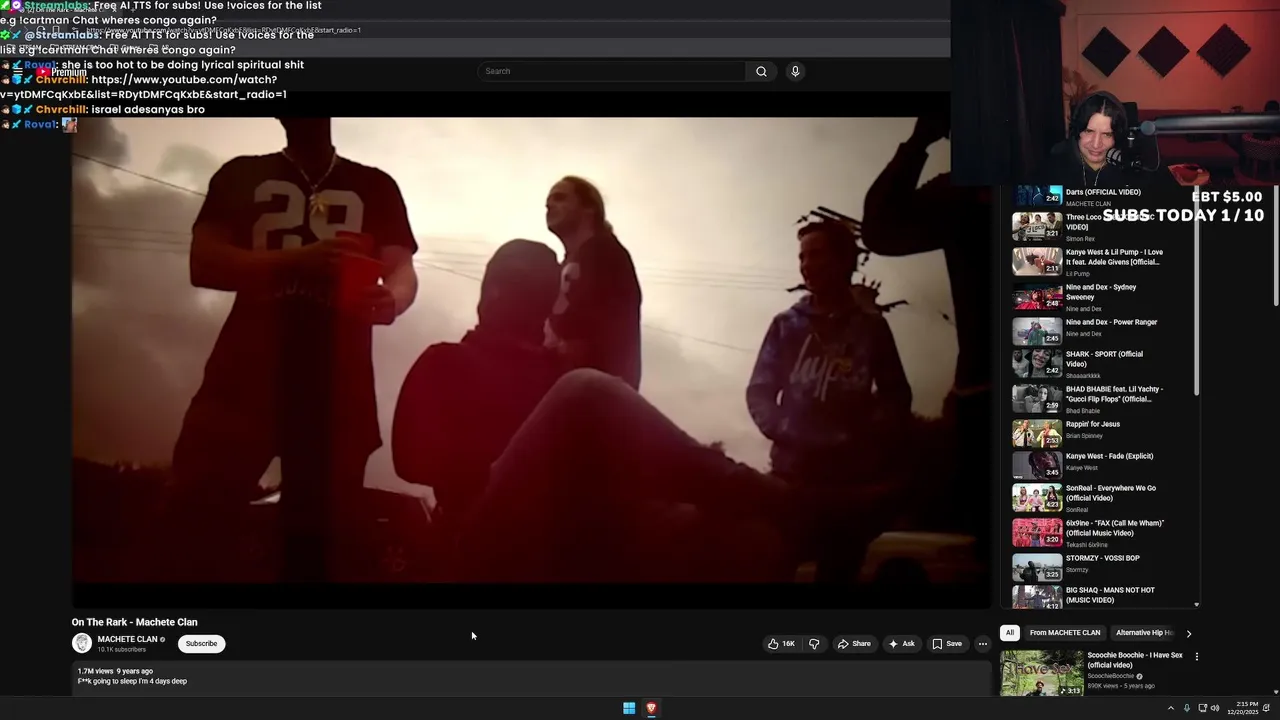Open the network tray icon

coord(1203,708)
